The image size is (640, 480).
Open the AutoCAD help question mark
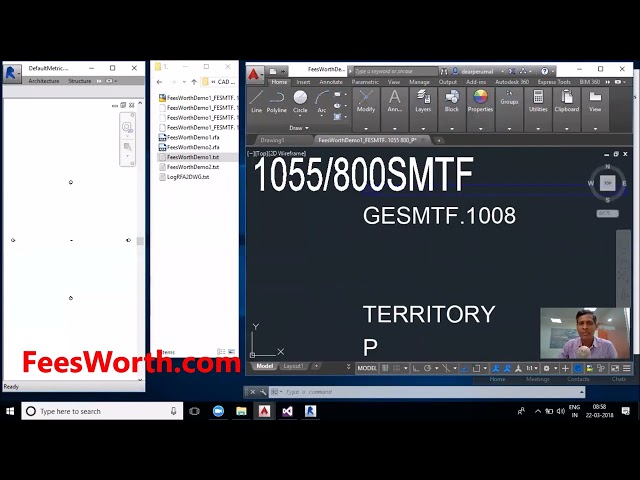(544, 71)
